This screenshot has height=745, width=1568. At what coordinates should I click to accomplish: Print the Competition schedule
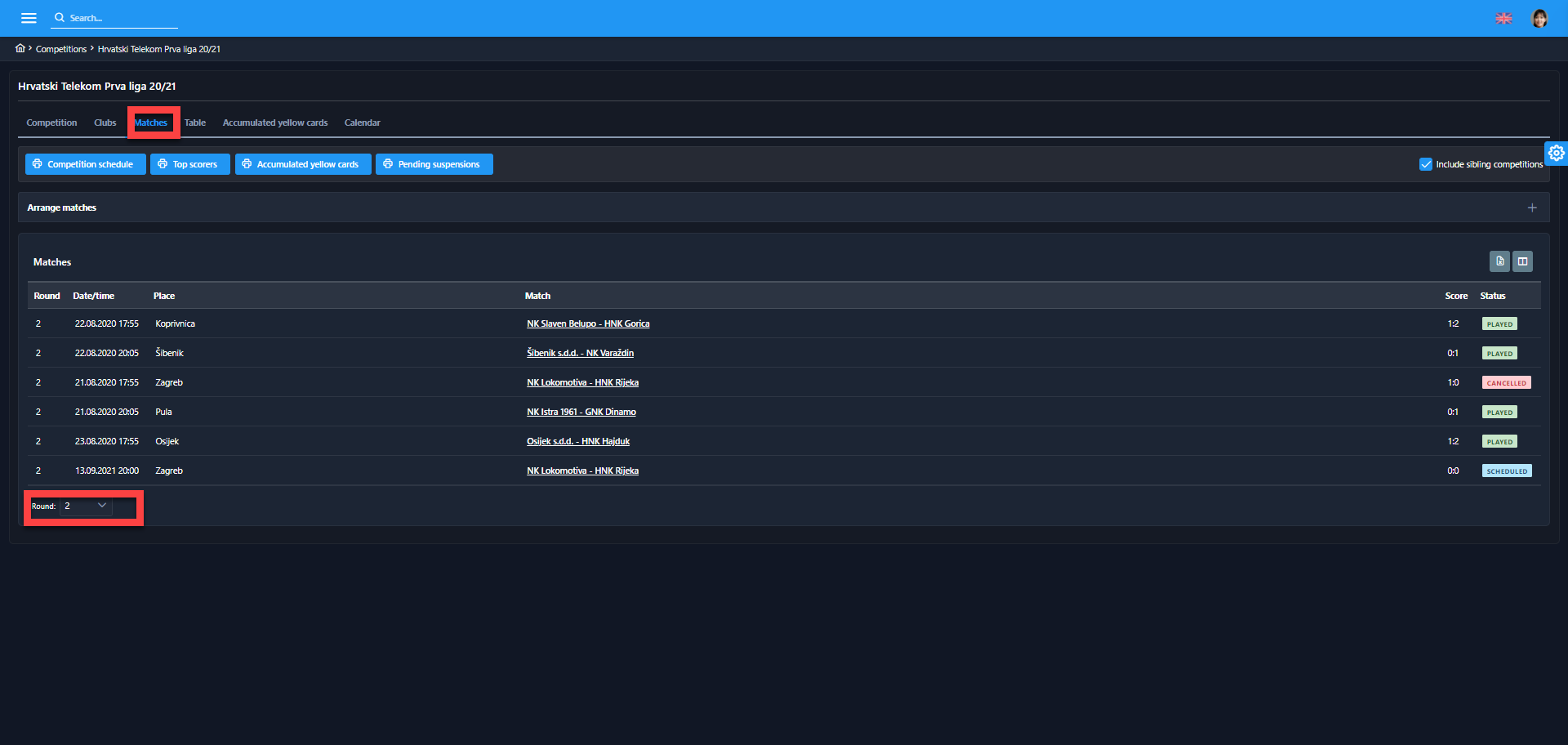[85, 164]
